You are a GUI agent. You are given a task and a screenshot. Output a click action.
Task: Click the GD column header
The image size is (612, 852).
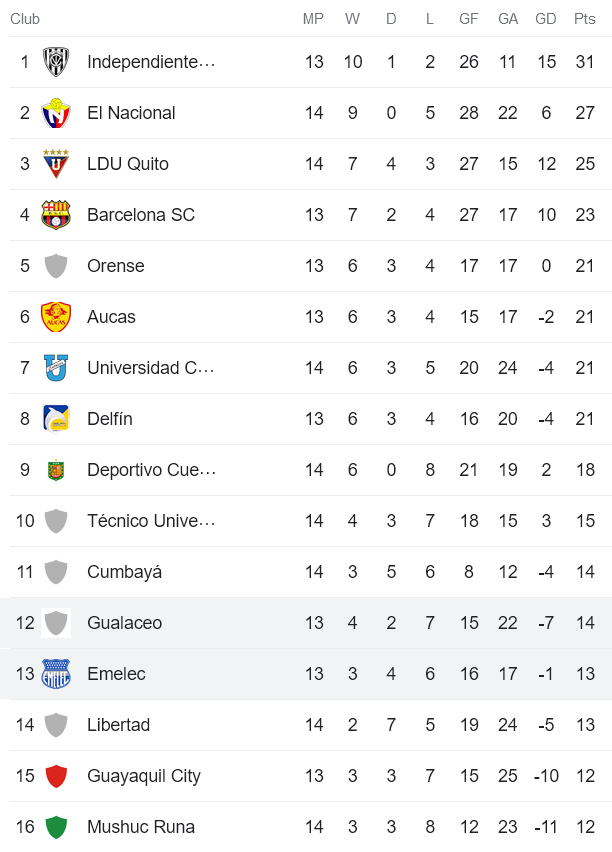(x=546, y=19)
